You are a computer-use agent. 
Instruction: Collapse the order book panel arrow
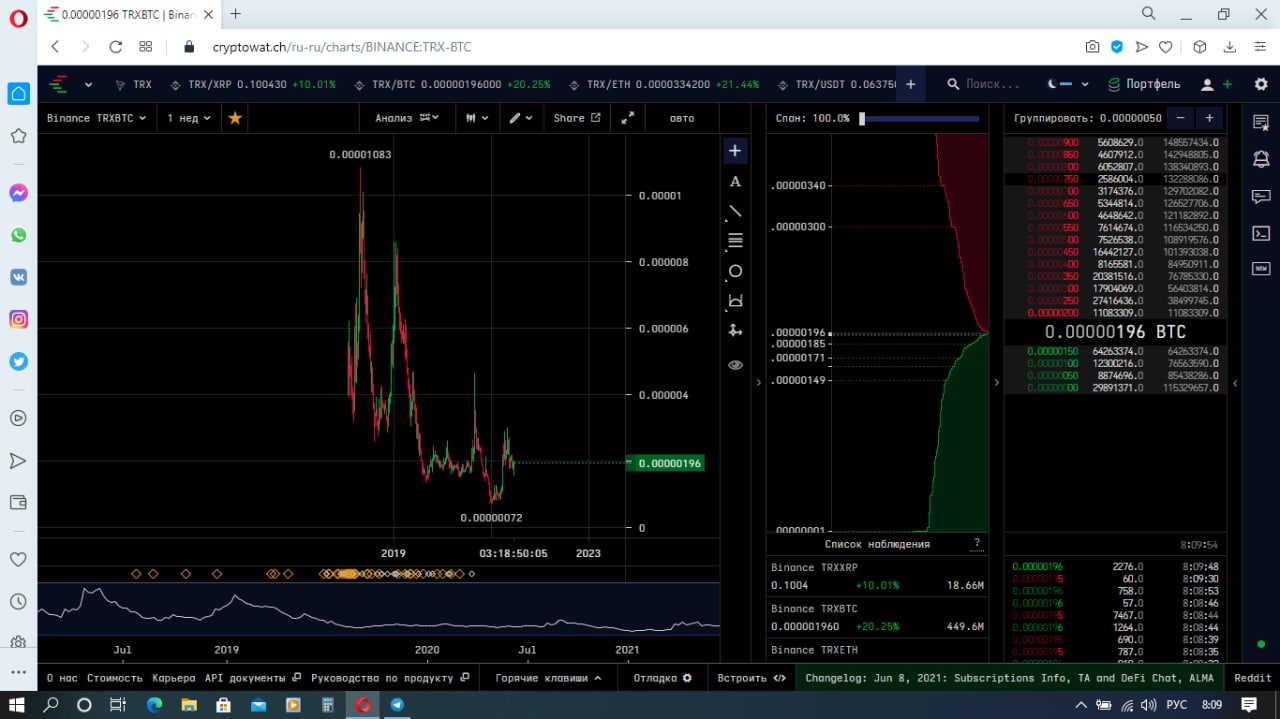pyautogui.click(x=1235, y=383)
